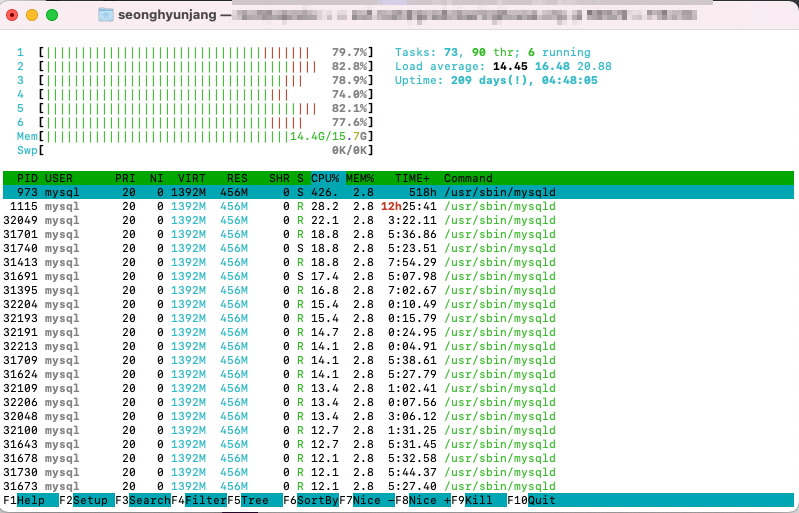Viewport: 799px width, 513px height.
Task: Click the CPU 1 usage meter at 79.7%
Action: [x=195, y=52]
